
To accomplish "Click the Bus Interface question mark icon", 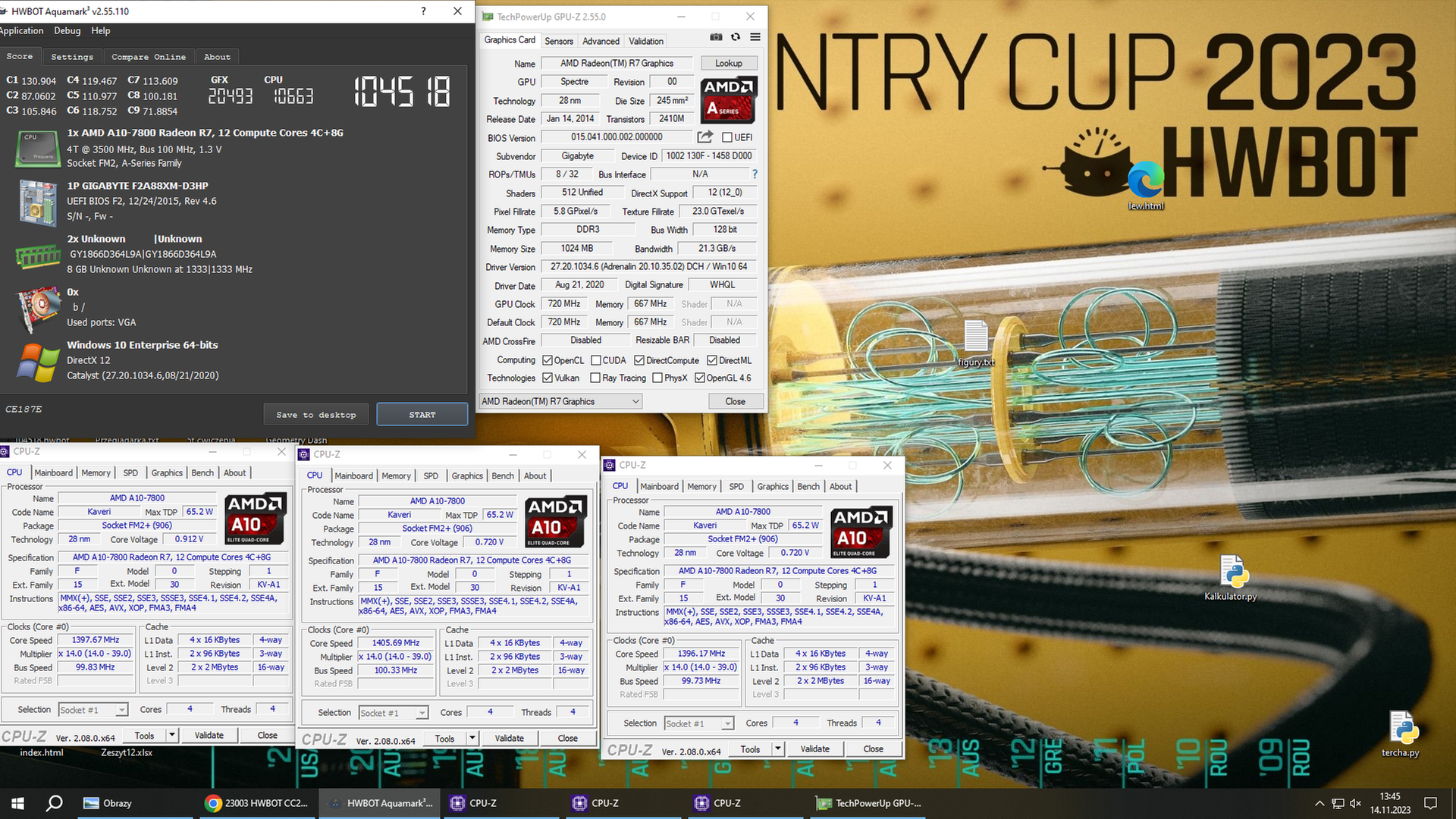I will click(755, 174).
